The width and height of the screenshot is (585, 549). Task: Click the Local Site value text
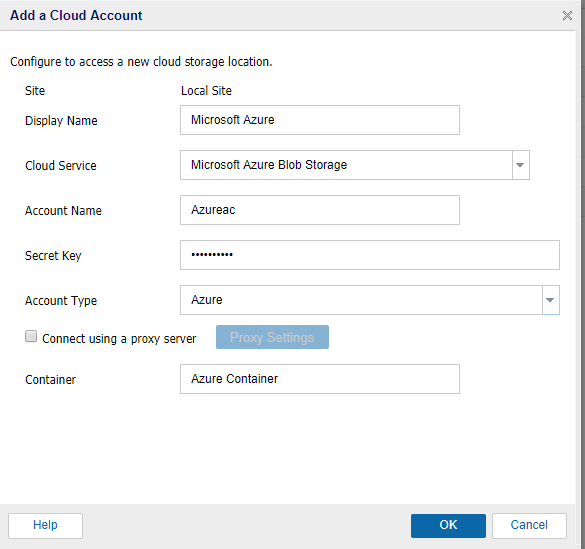(206, 91)
